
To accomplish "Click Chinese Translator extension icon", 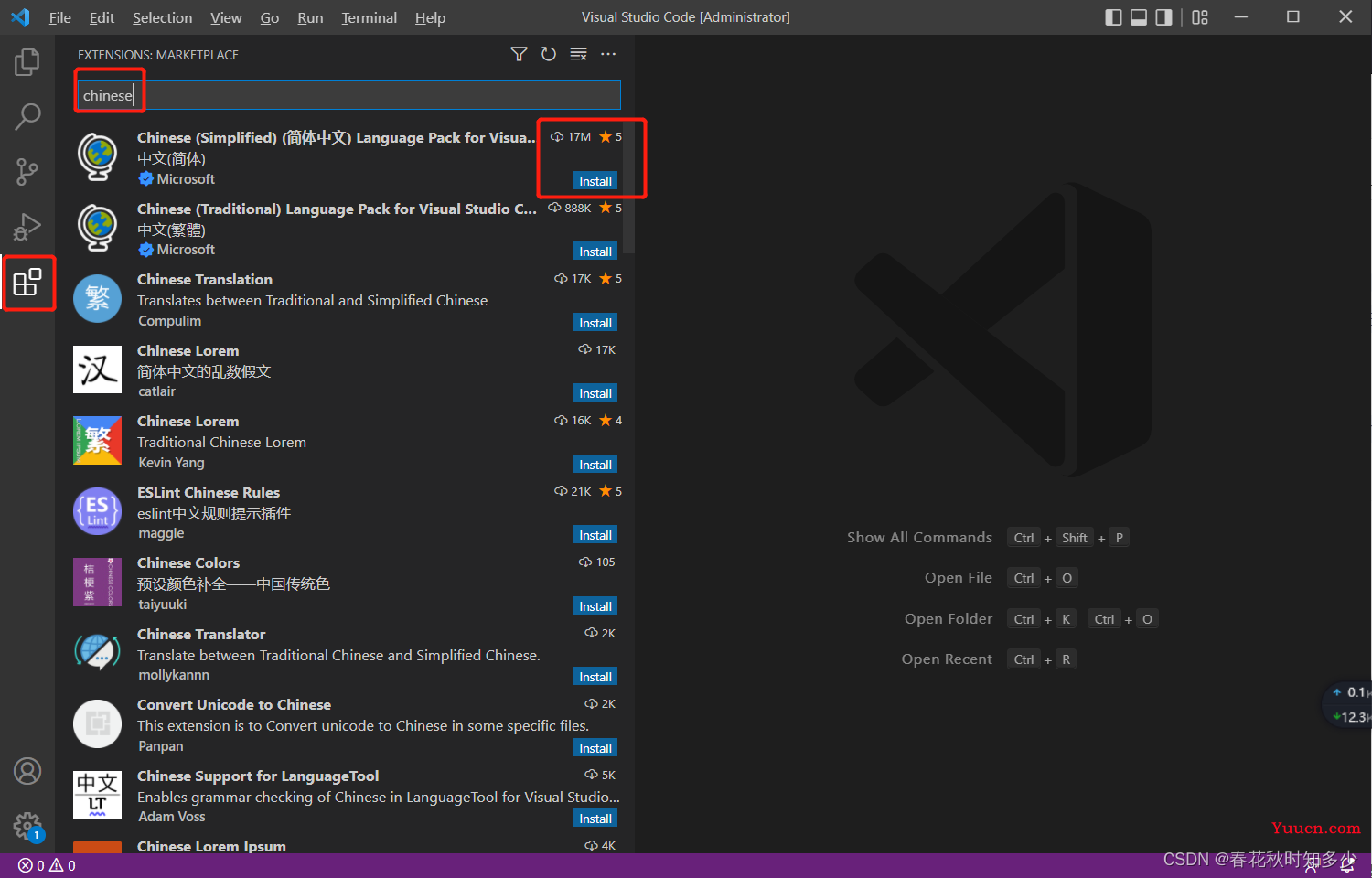I will click(97, 653).
